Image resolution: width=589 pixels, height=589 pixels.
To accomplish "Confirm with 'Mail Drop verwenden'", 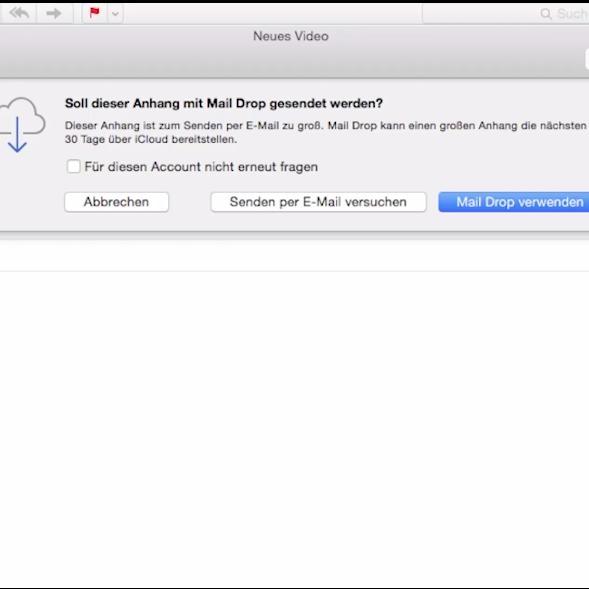I will (513, 202).
